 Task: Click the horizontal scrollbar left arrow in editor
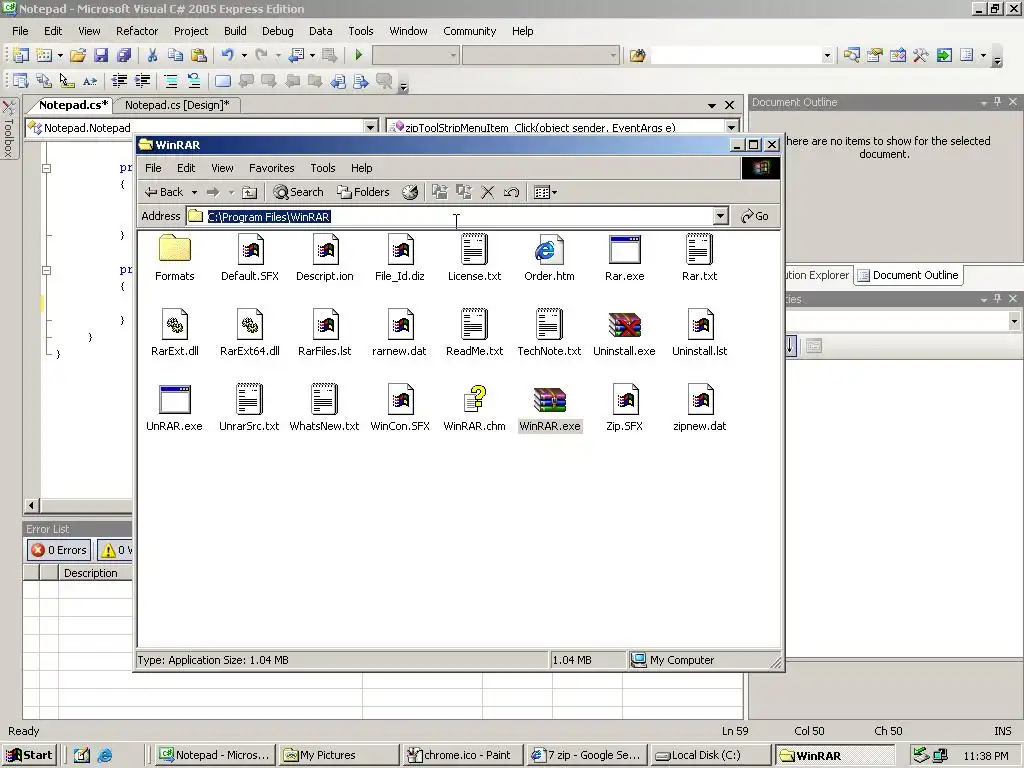pyautogui.click(x=31, y=505)
